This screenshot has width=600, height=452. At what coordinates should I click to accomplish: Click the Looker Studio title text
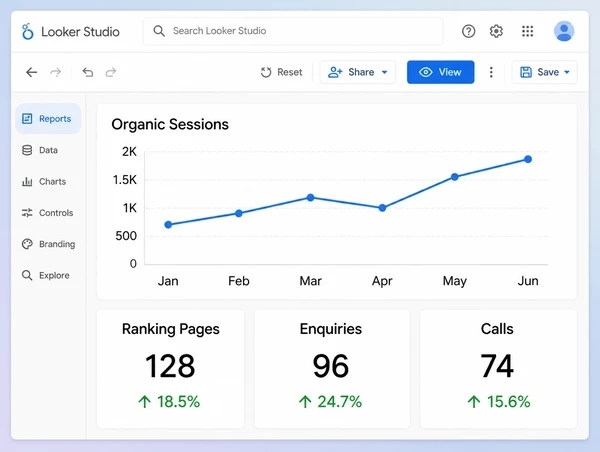click(80, 32)
